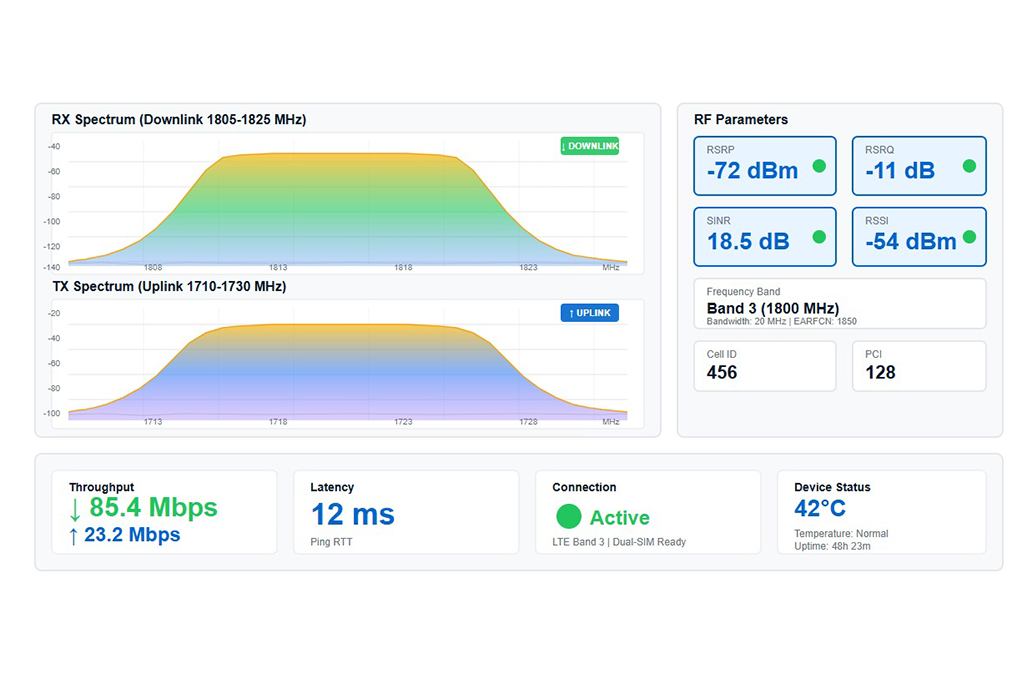Click the green RSRP status indicator dot
The width and height of the screenshot is (1024, 683).
(819, 166)
